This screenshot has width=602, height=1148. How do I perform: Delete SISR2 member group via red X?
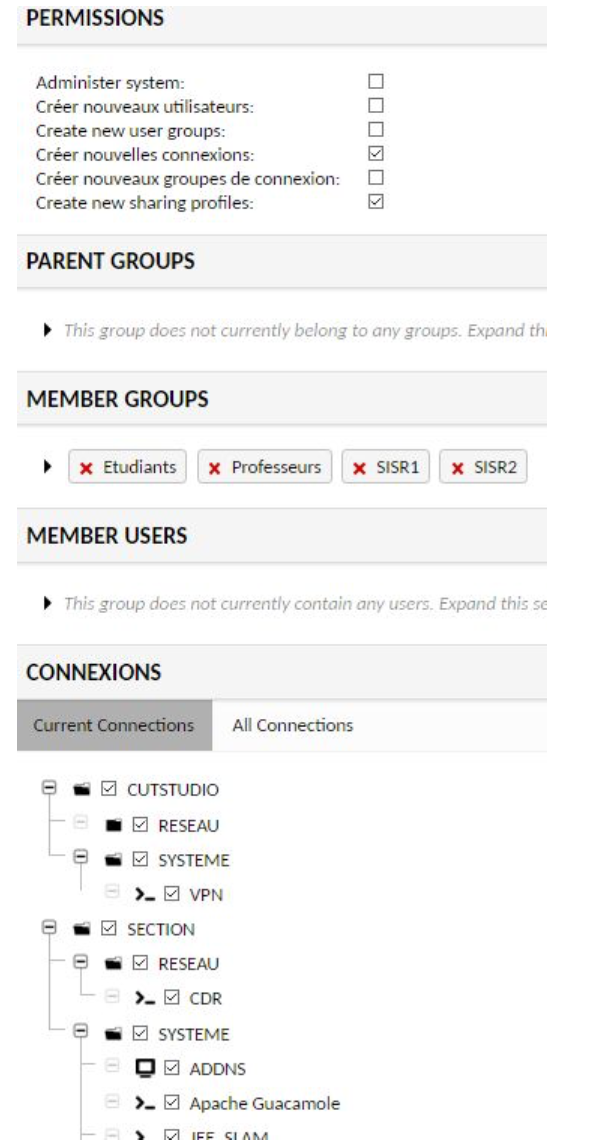click(x=457, y=468)
